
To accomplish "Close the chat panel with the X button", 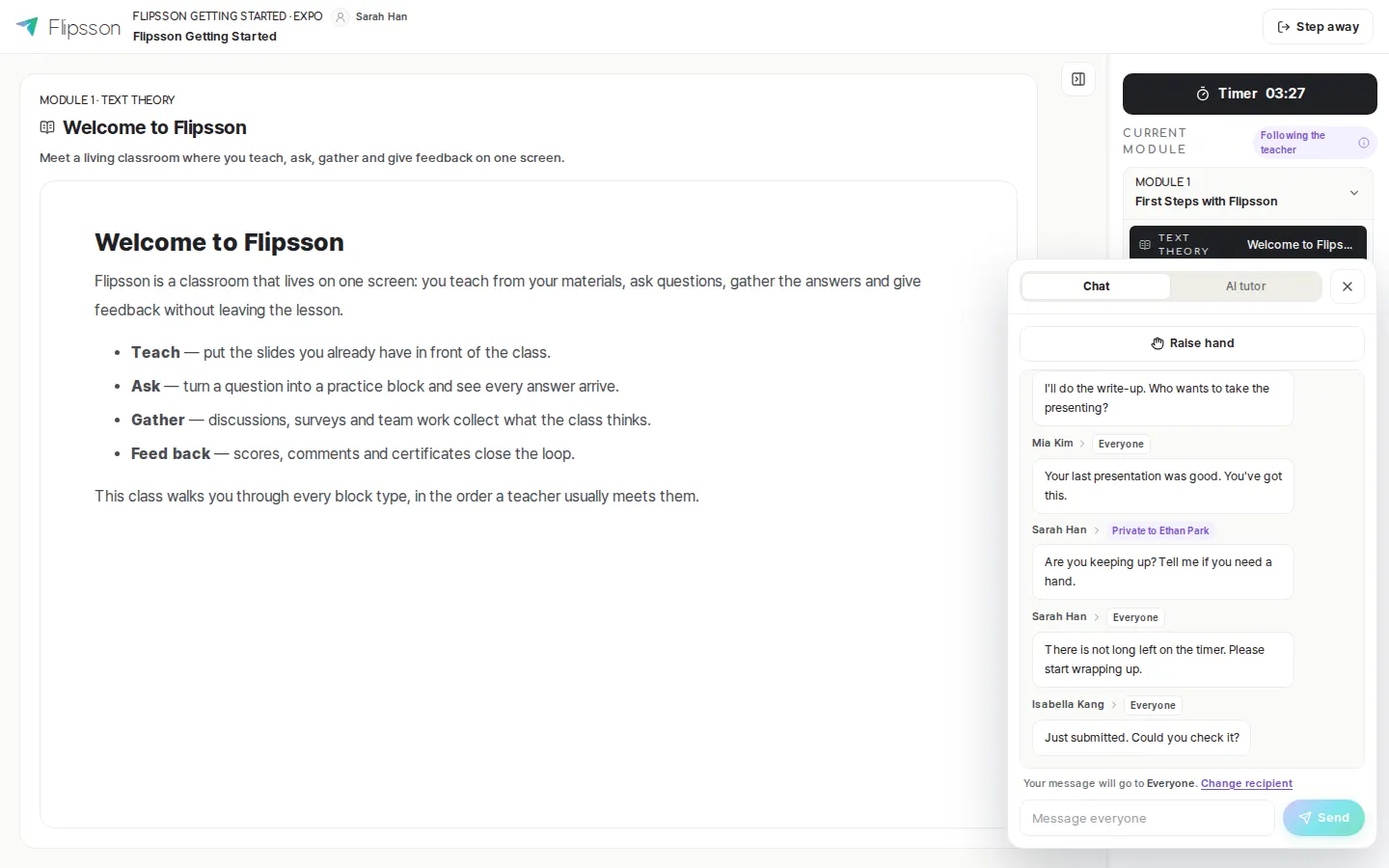I will coord(1348,286).
